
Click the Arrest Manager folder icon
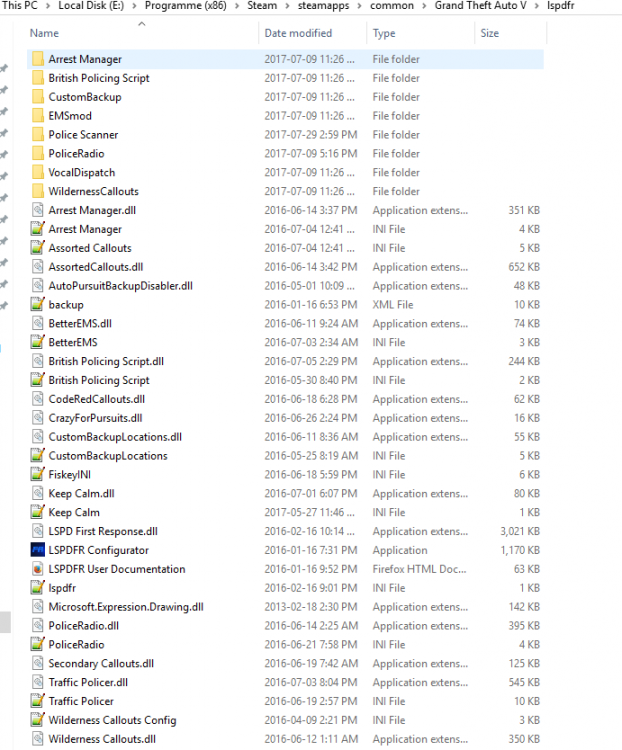[38, 59]
